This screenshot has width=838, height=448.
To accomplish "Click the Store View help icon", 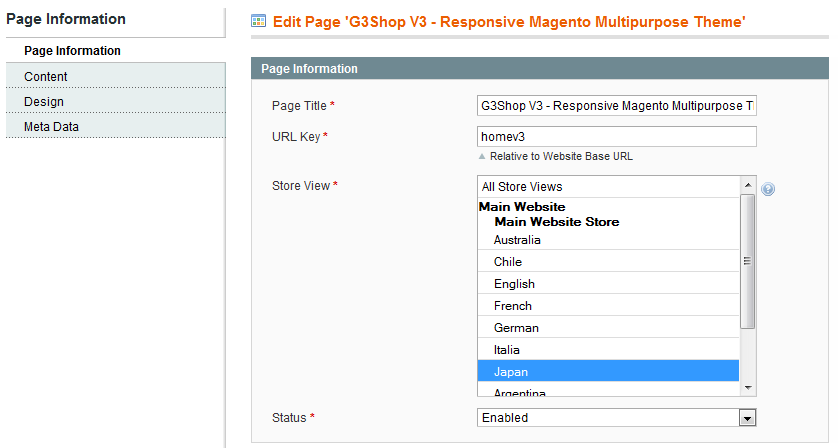I will point(767,189).
